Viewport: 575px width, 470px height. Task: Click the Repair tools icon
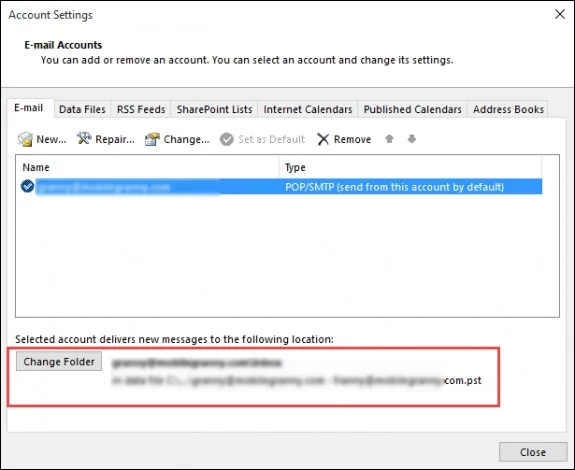pos(84,139)
